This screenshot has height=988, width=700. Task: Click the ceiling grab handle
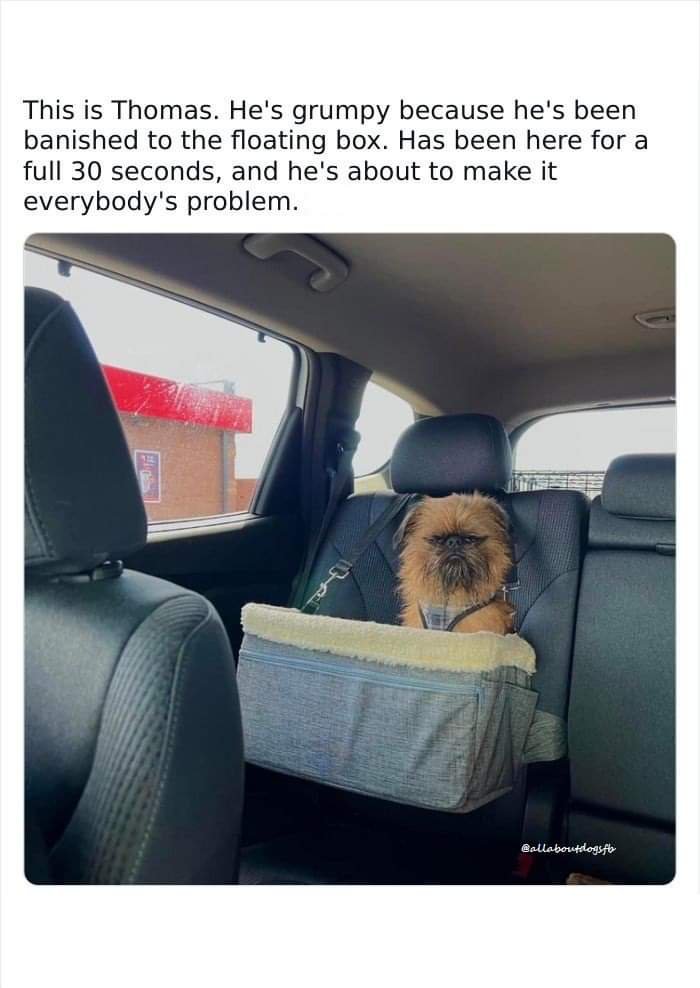coord(295,260)
